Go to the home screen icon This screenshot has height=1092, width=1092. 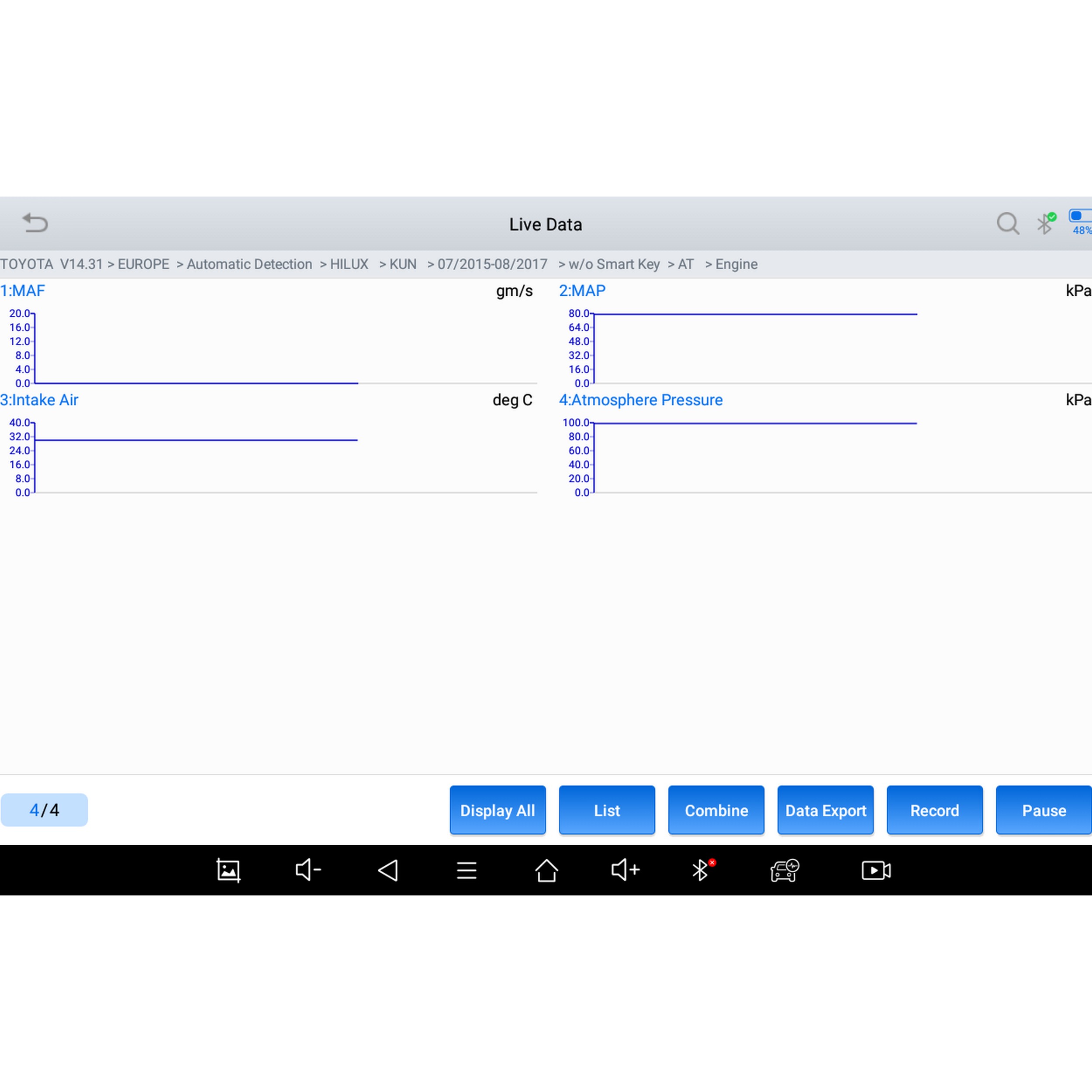[546, 871]
